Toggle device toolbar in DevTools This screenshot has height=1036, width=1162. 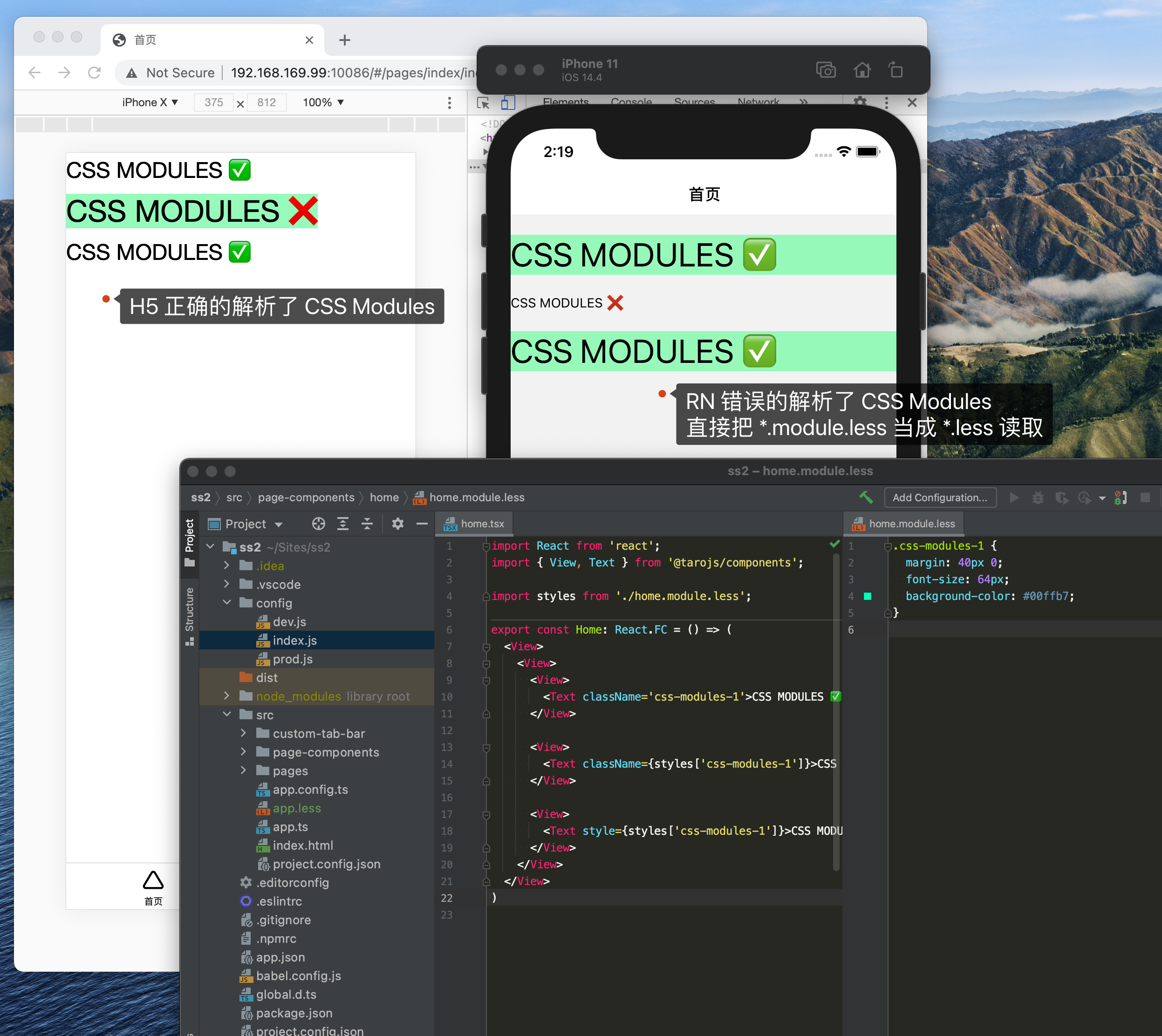(508, 102)
